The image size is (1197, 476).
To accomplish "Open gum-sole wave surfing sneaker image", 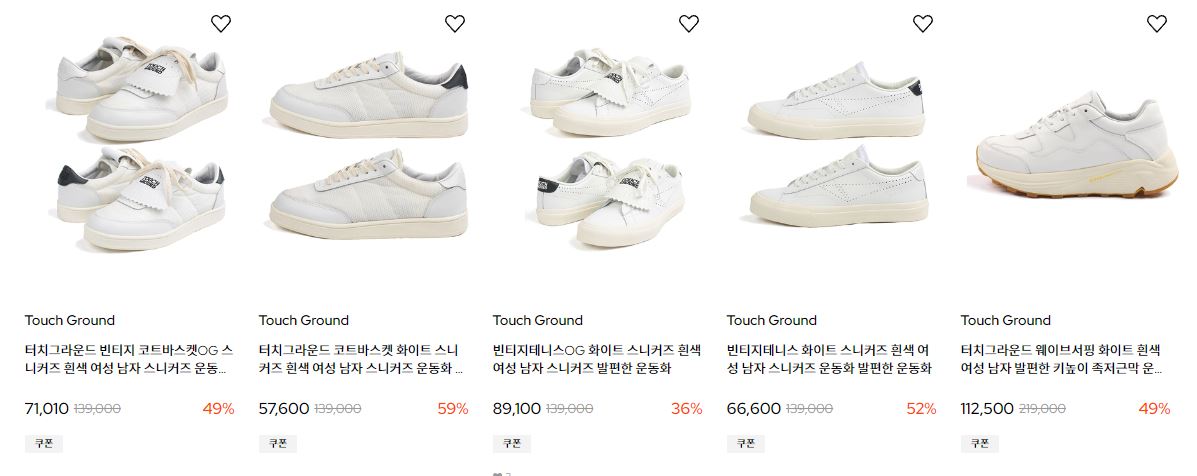I will tap(1076, 143).
